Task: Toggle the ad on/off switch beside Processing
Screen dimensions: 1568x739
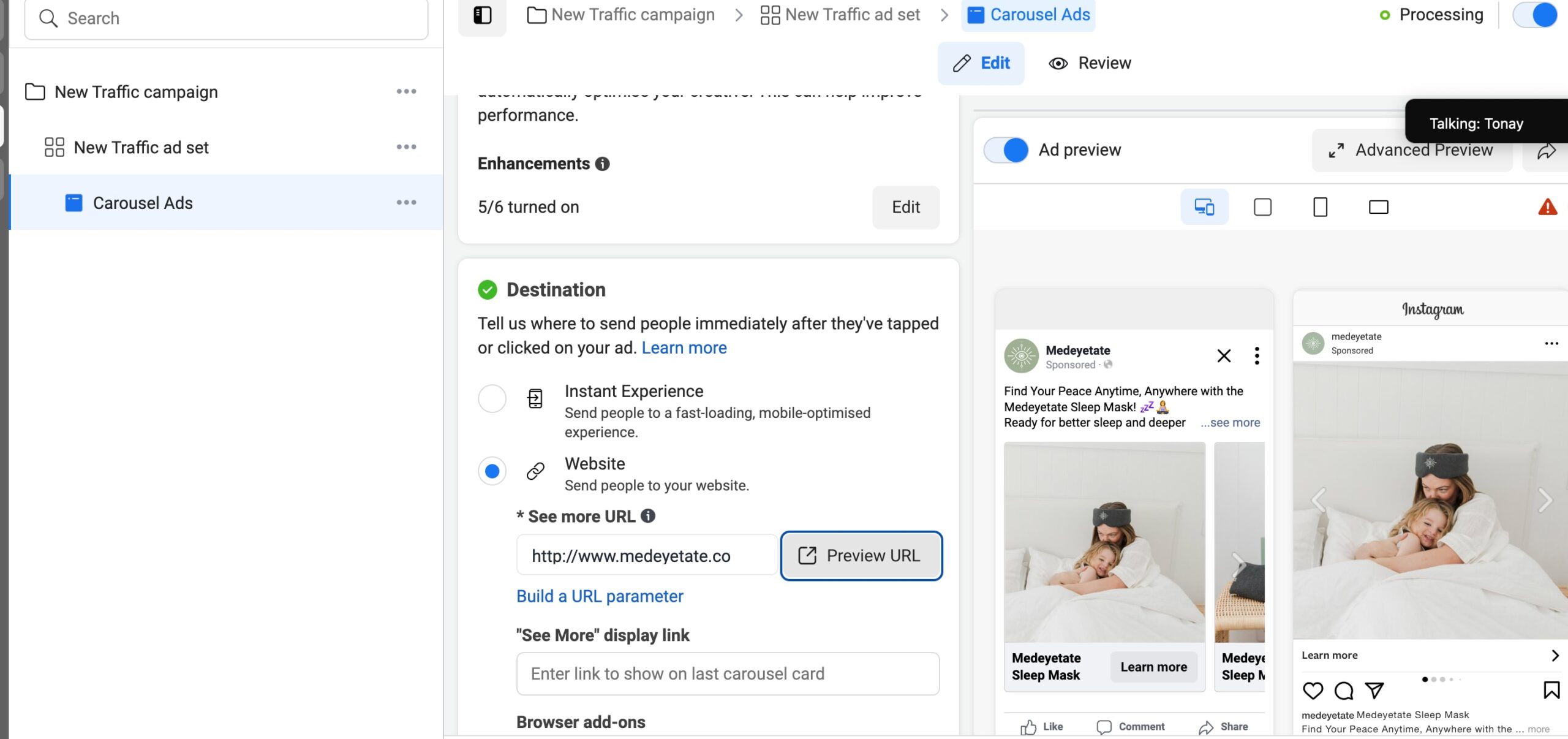Action: pos(1534,15)
